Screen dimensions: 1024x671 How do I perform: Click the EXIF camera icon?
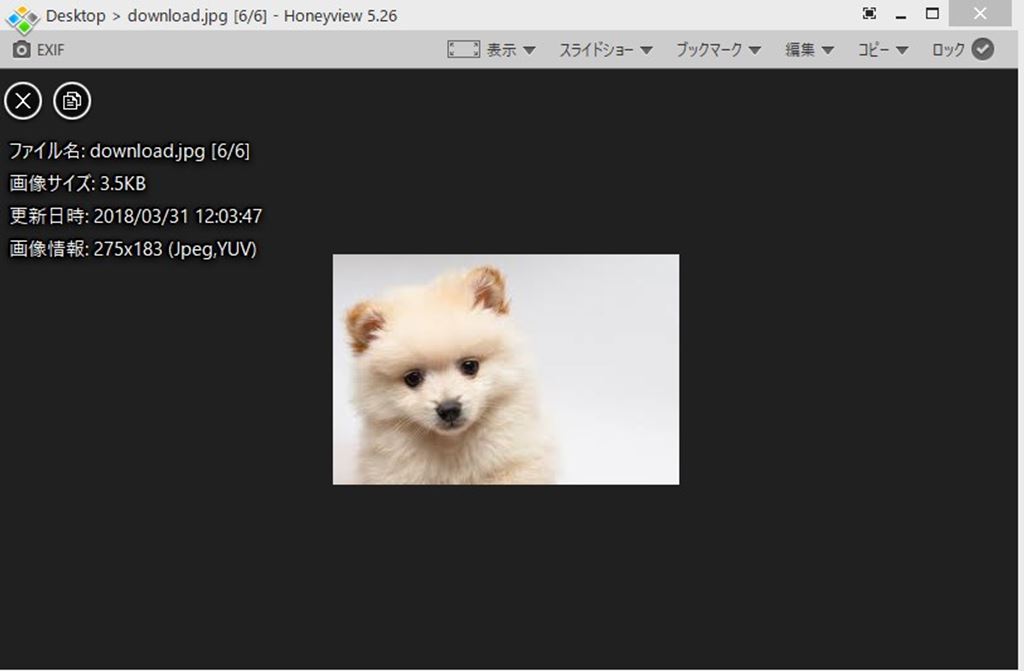(21, 50)
